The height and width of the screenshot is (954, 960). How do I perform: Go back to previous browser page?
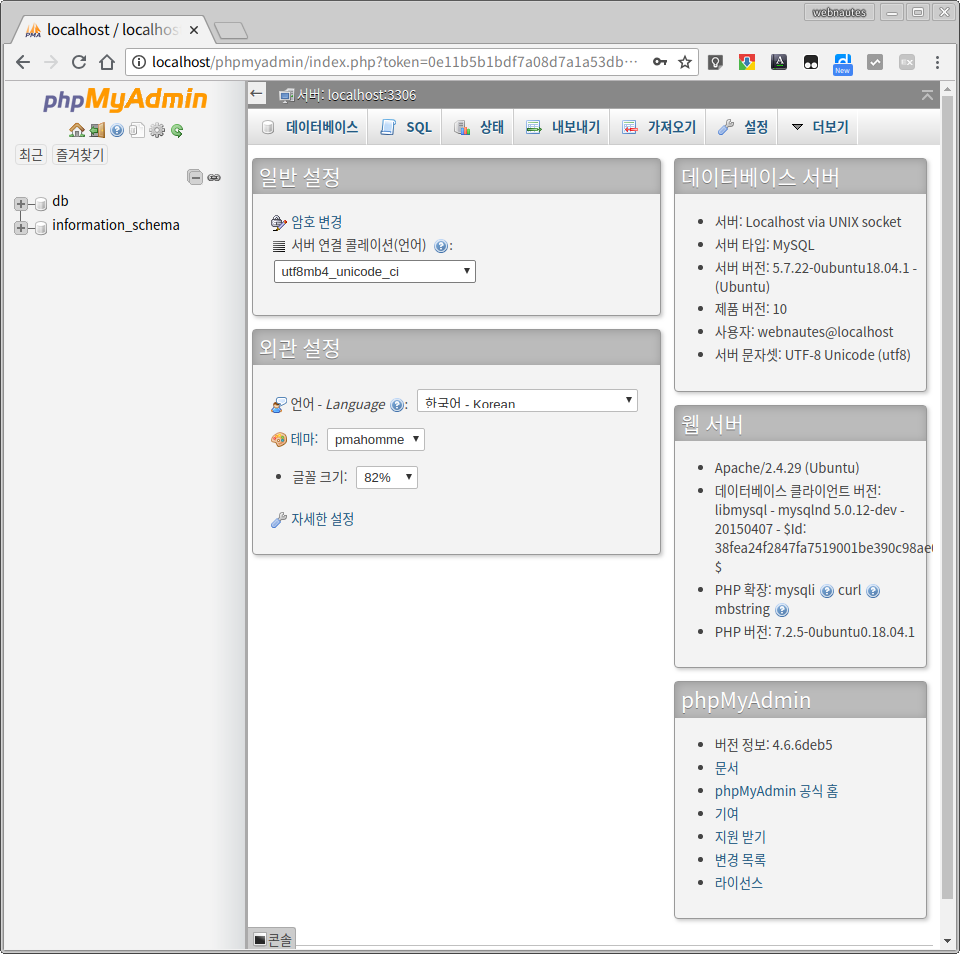pyautogui.click(x=23, y=62)
